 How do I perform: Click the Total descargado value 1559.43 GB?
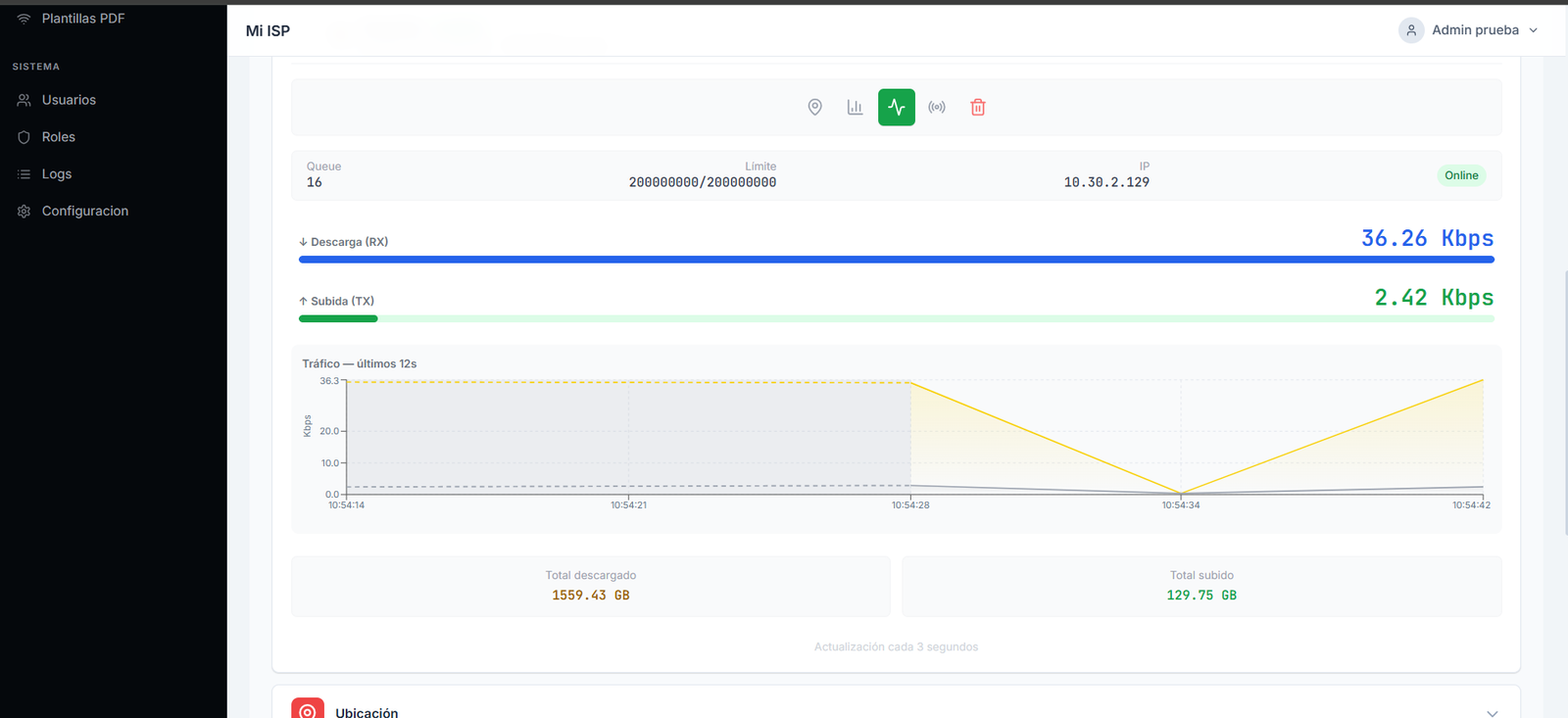[x=591, y=596]
